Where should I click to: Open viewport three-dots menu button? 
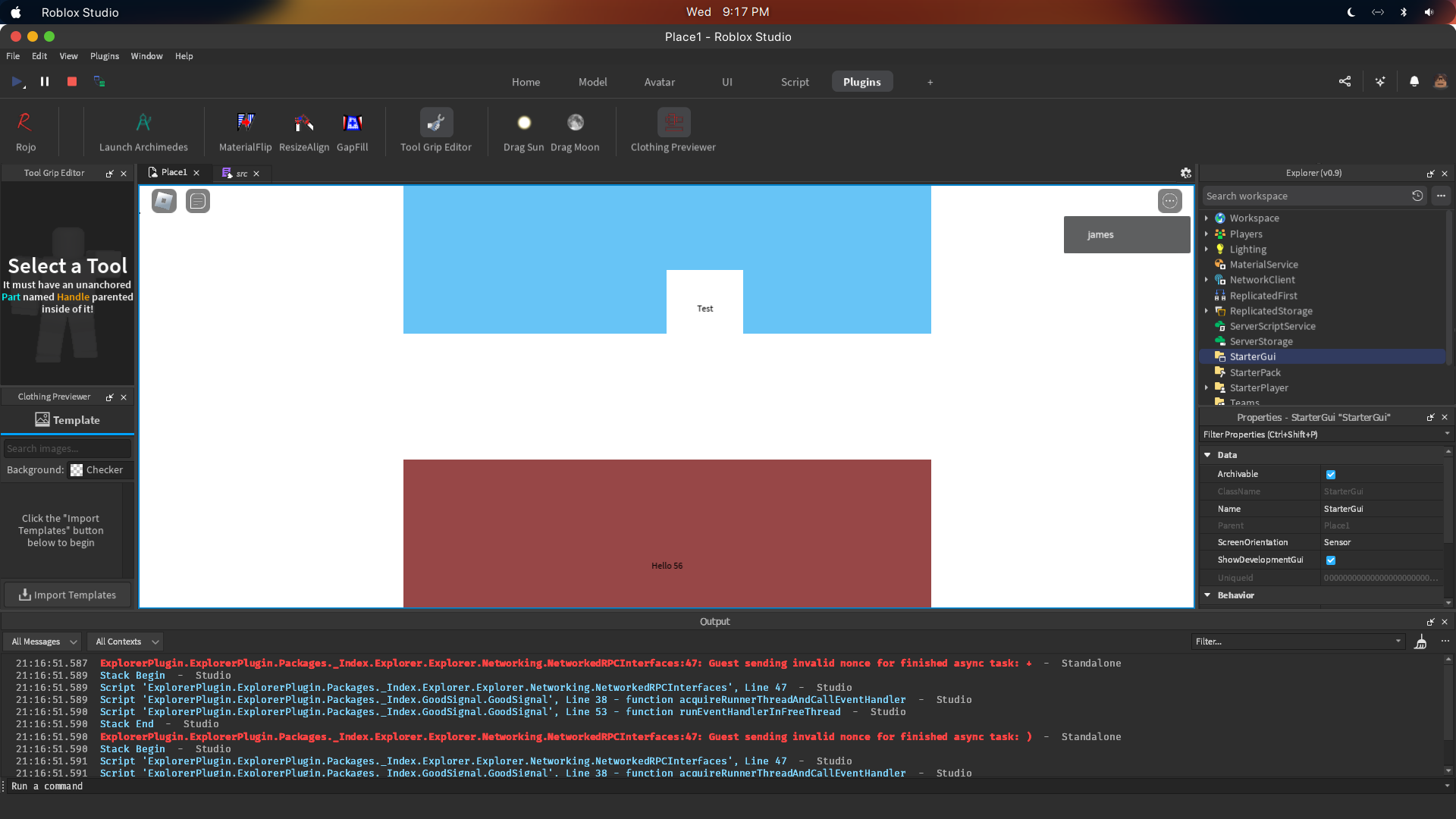1170,201
